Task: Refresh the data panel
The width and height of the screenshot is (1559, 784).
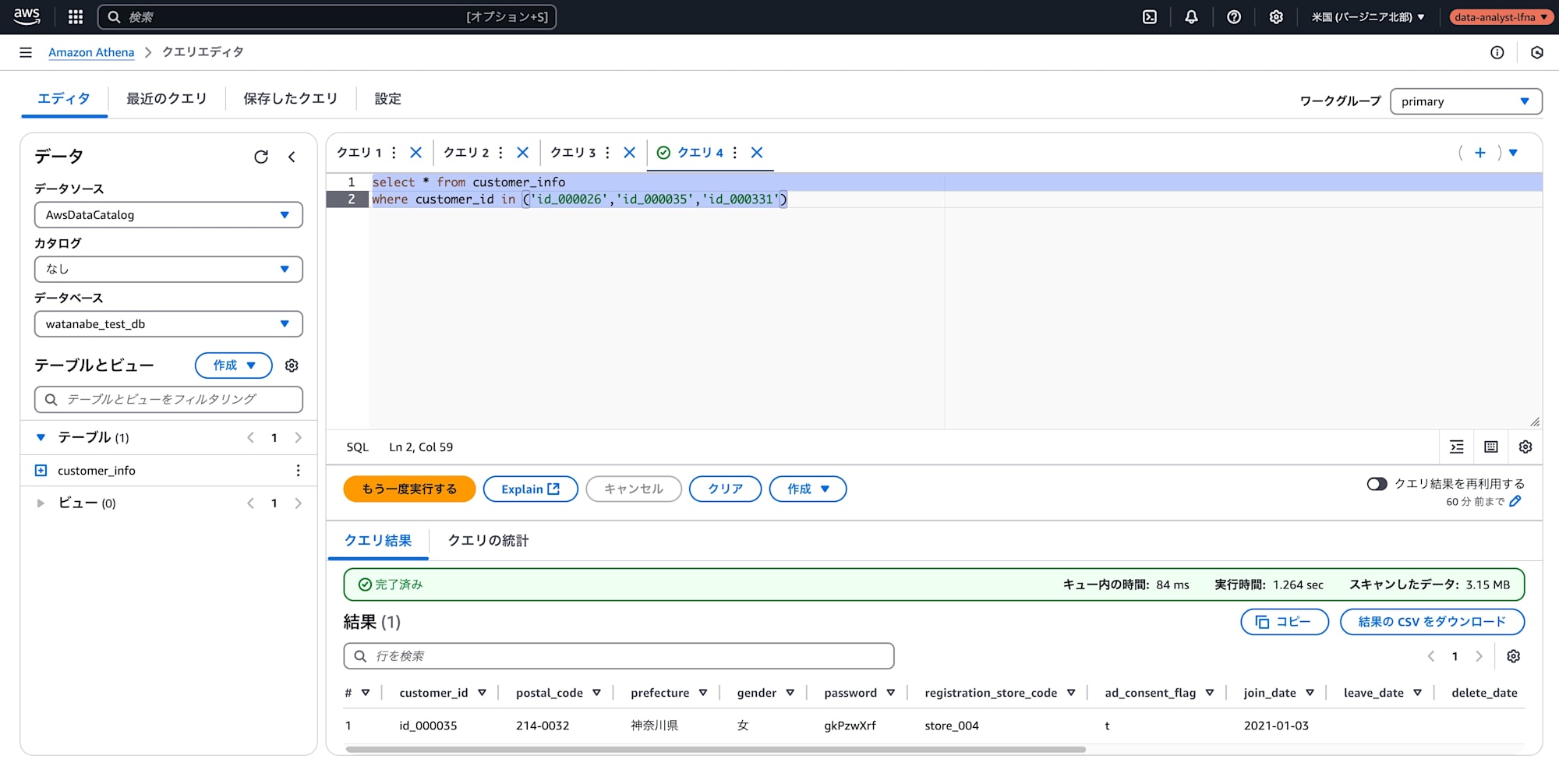Action: (261, 157)
